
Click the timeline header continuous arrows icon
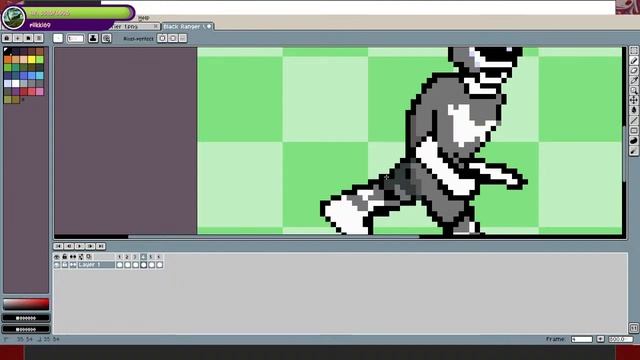click(x=73, y=257)
